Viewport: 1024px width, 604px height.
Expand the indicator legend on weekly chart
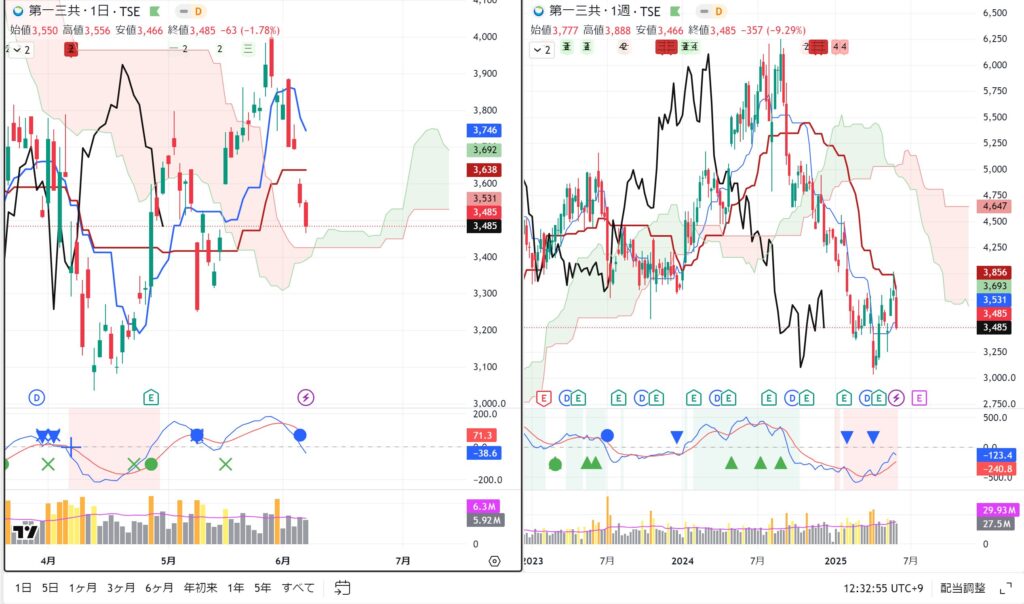coord(541,50)
